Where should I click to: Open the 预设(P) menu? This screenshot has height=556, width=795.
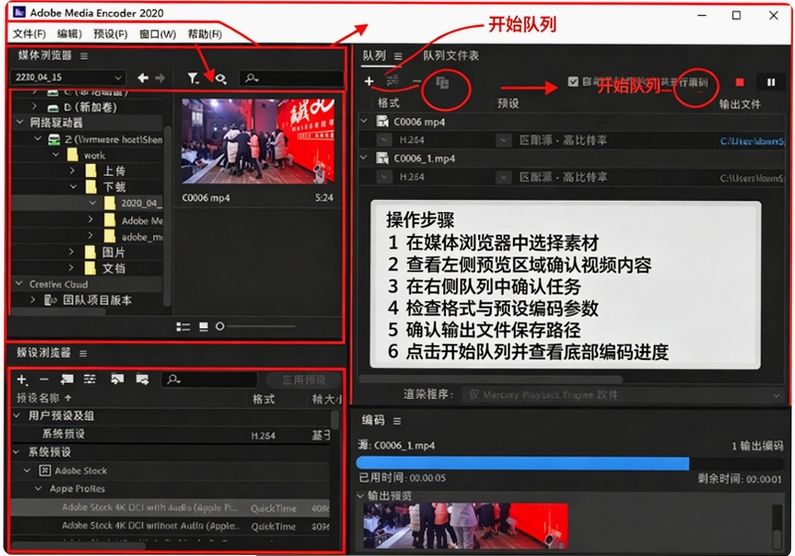tap(110, 34)
